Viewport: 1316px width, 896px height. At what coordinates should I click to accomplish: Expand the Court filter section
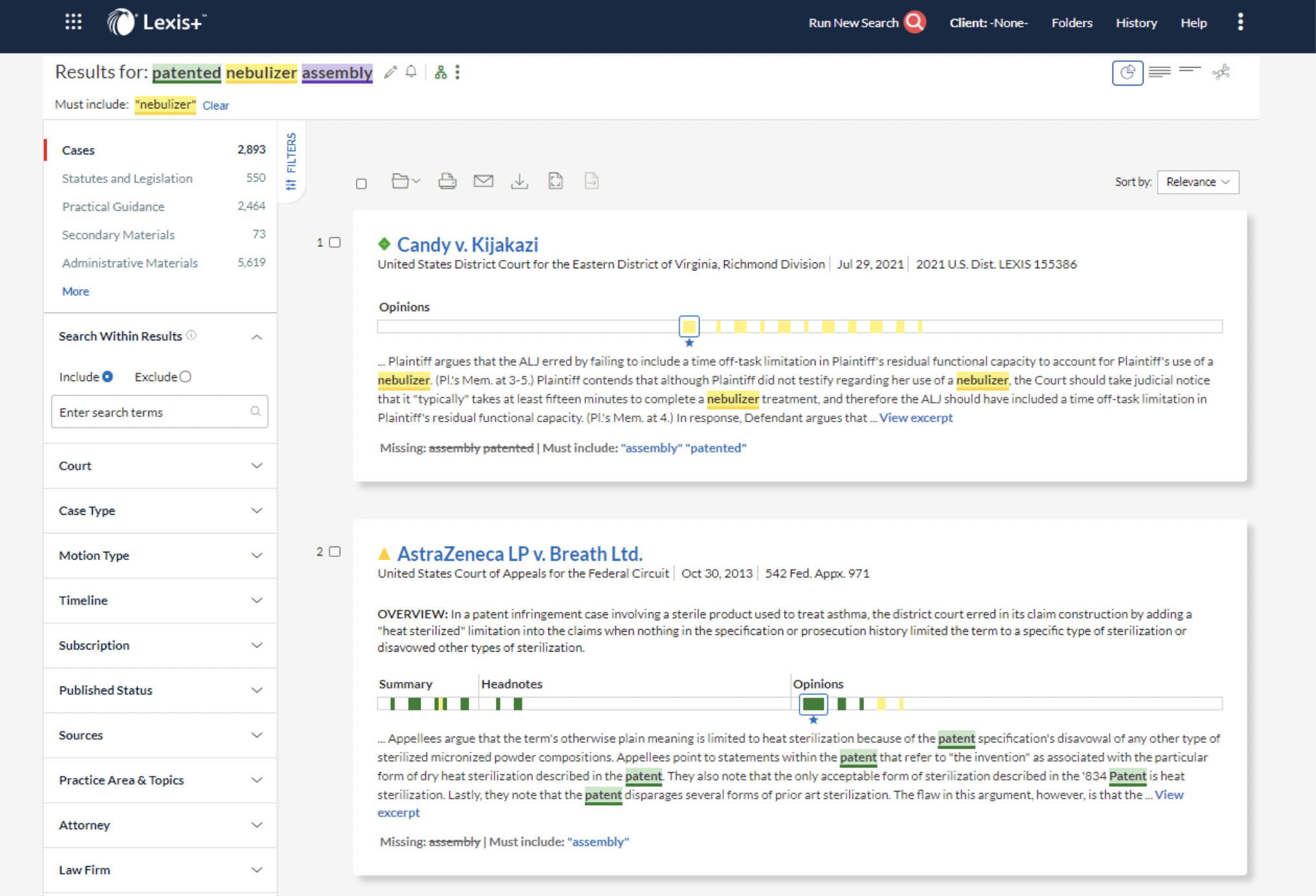[x=159, y=466]
